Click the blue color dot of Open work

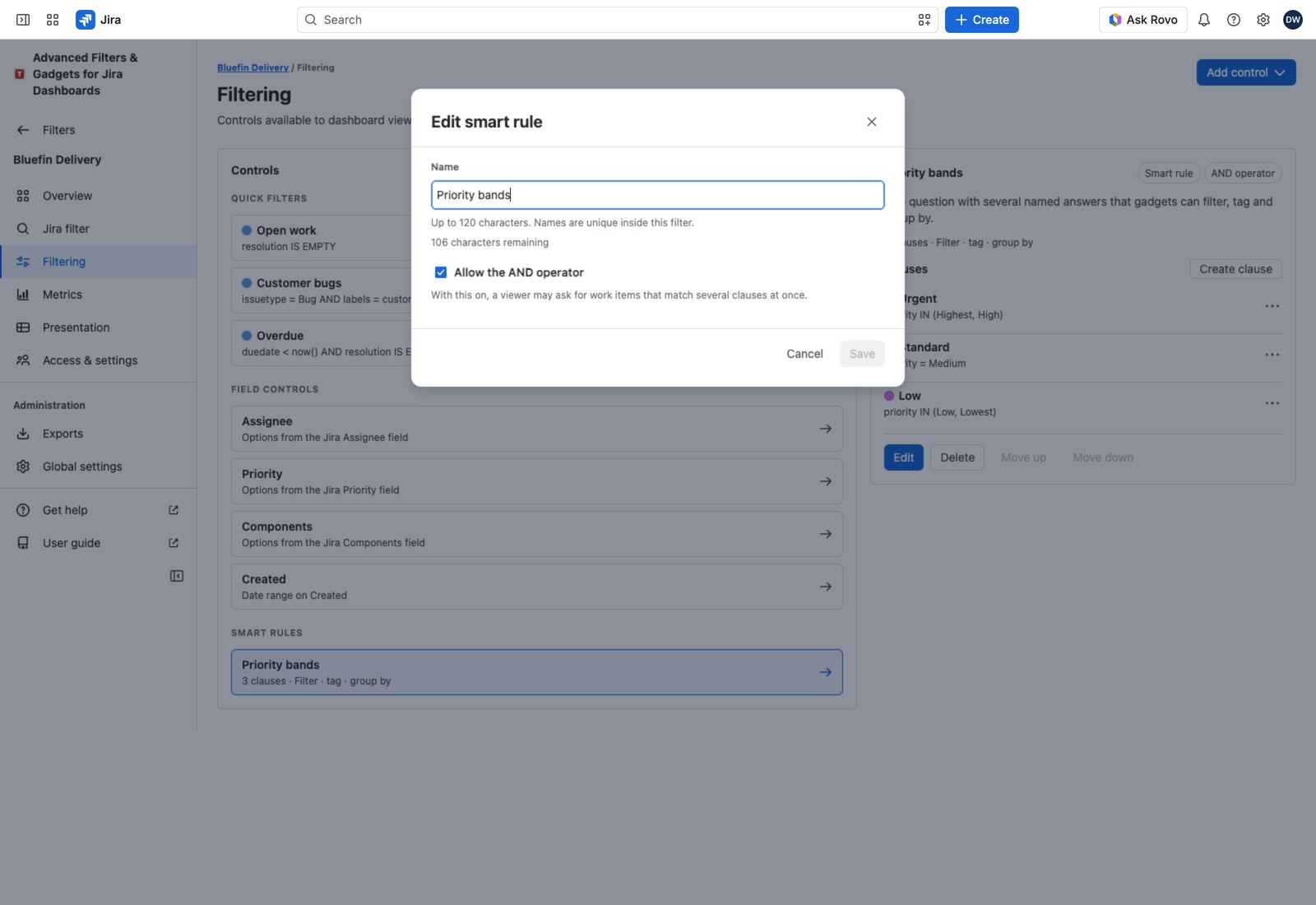[x=247, y=230]
